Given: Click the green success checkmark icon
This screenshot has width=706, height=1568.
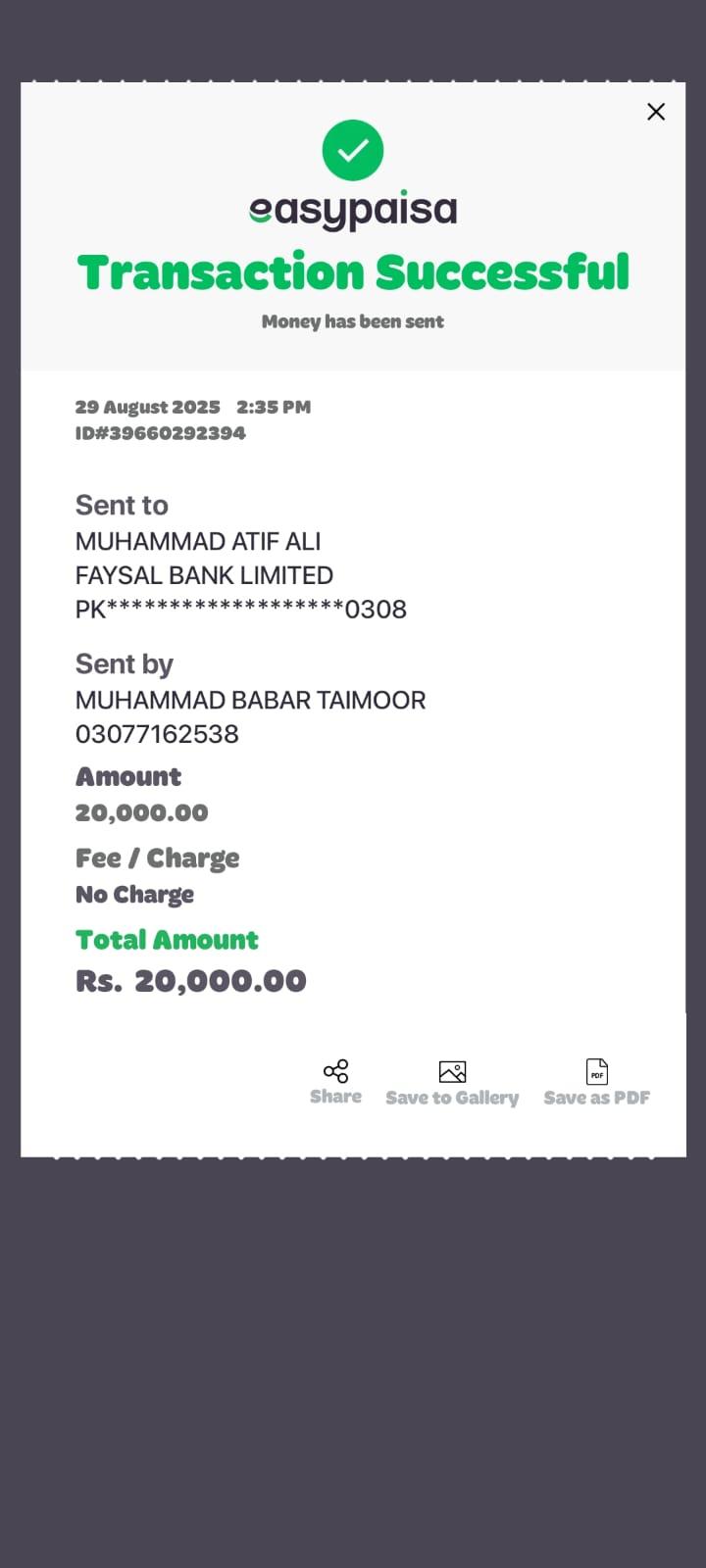Looking at the screenshot, I should point(353,150).
